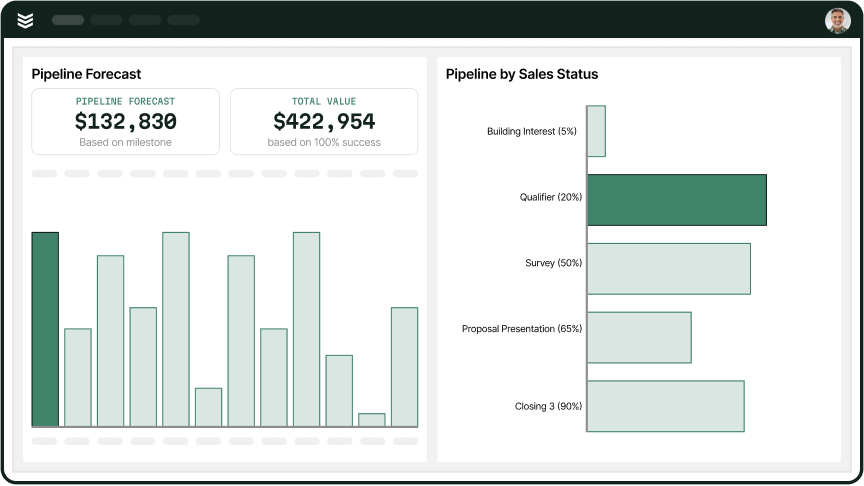
Task: Click the Proposal Presentation (65%) bar
Action: (639, 337)
